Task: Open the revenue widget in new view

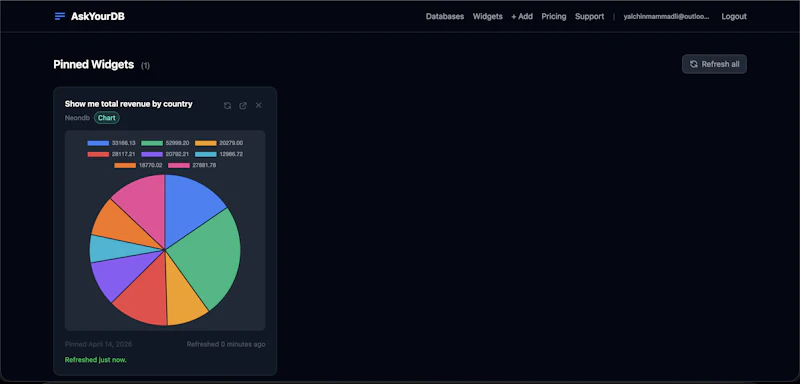Action: [x=243, y=106]
